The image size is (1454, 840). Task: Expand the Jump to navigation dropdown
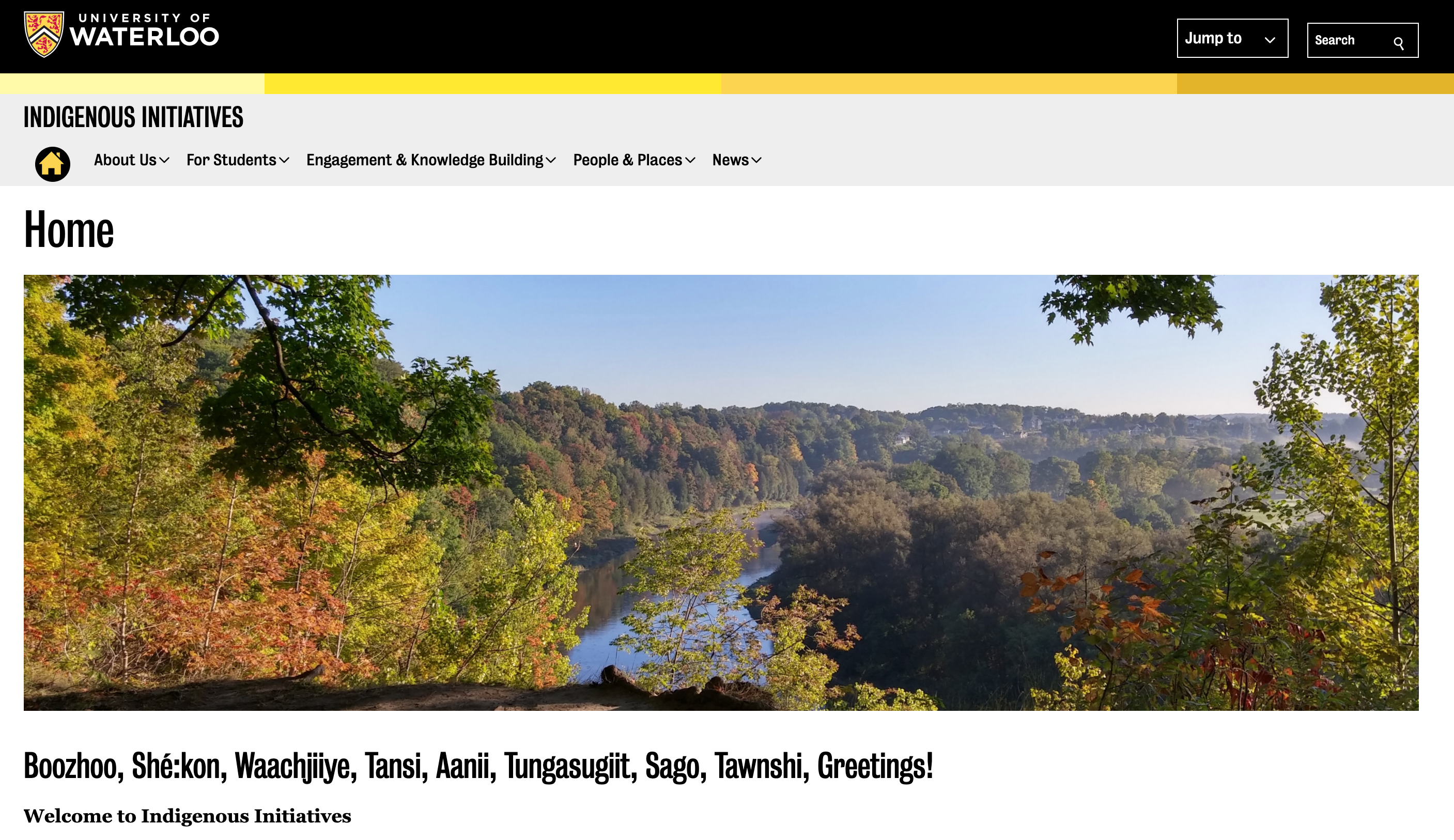tap(1232, 39)
